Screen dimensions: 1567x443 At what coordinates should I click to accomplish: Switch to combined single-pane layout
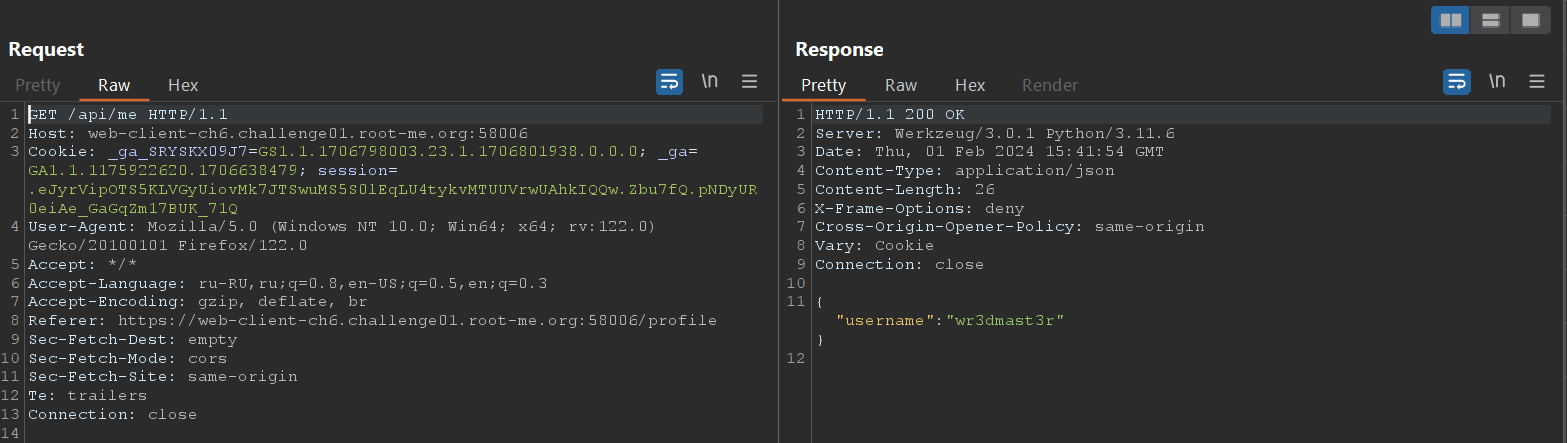click(x=1530, y=20)
